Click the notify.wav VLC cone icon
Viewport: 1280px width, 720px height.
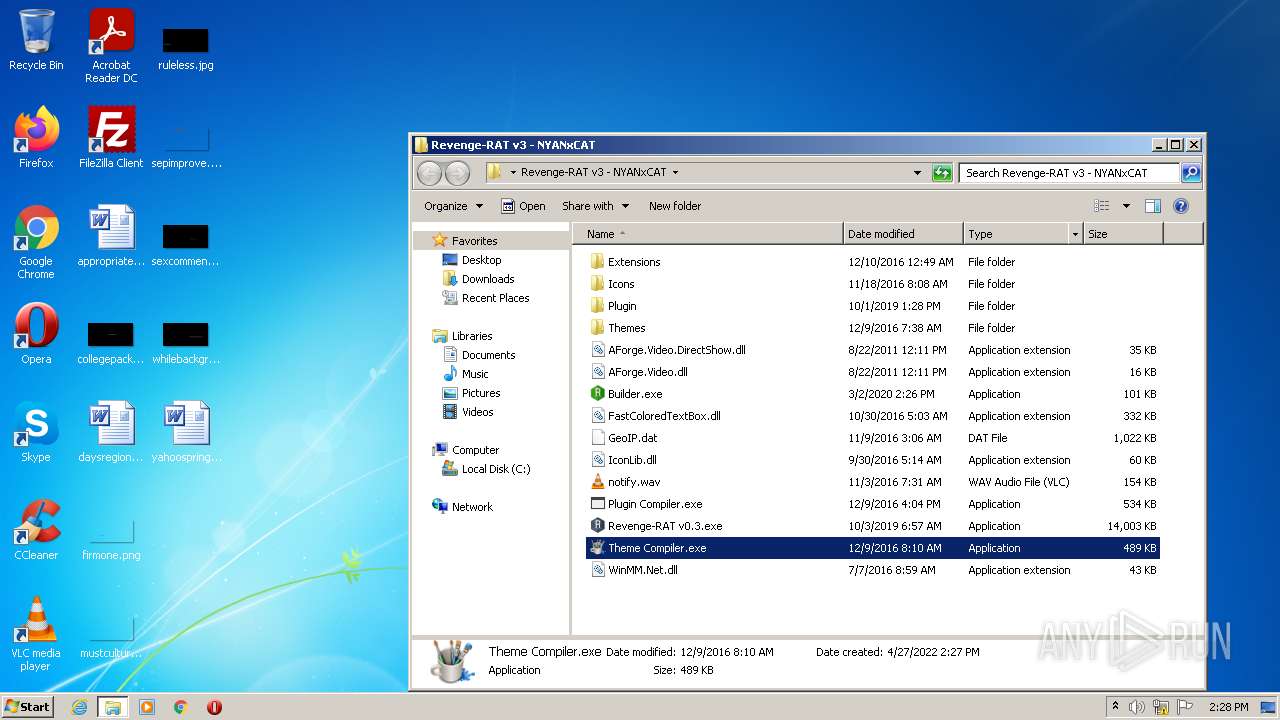597,482
